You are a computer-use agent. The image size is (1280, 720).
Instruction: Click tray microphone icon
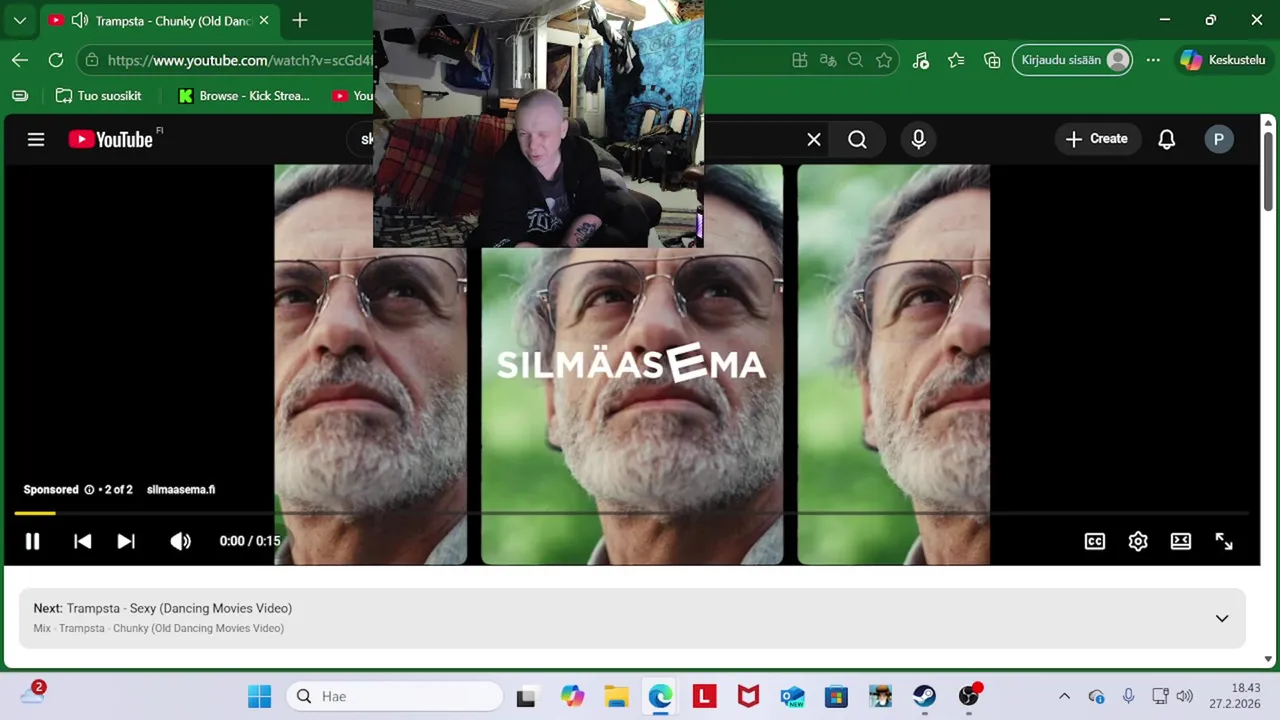click(x=1128, y=696)
